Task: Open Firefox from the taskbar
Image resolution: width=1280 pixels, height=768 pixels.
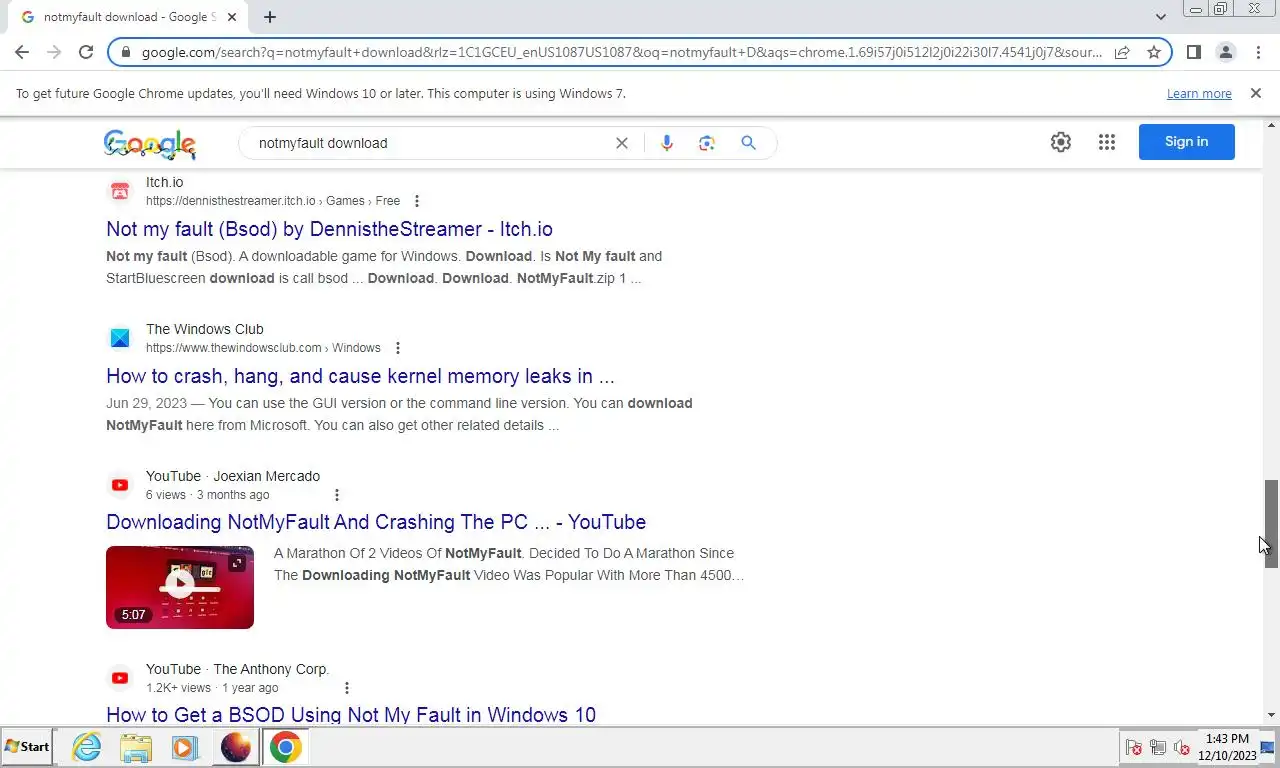Action: [x=235, y=747]
